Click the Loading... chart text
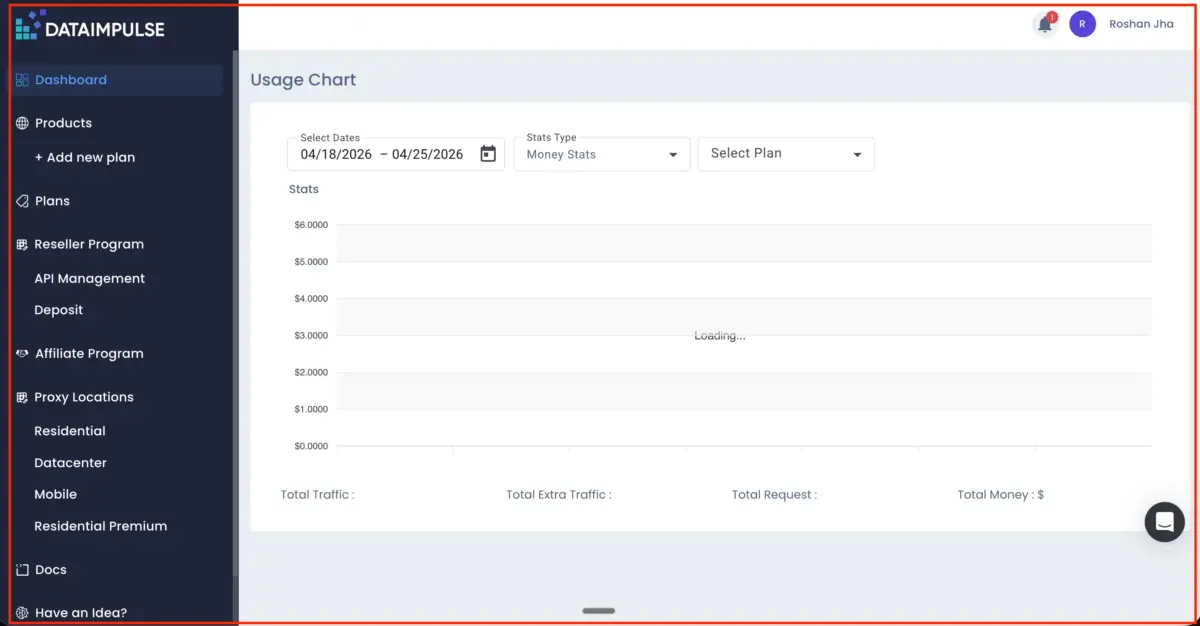Screen dimensions: 1200x626 point(720,336)
